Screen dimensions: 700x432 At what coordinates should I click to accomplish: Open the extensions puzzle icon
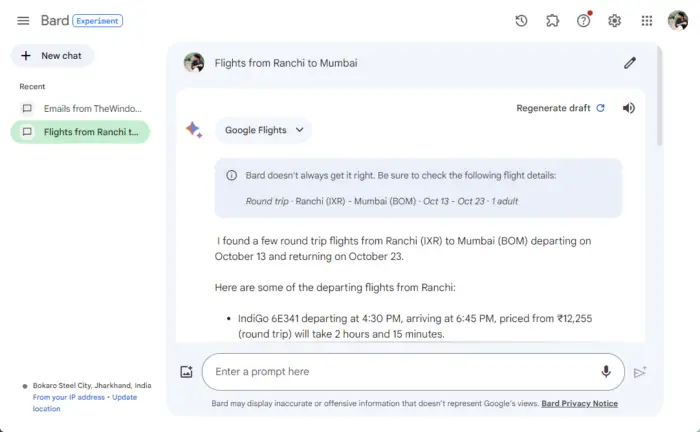point(552,20)
